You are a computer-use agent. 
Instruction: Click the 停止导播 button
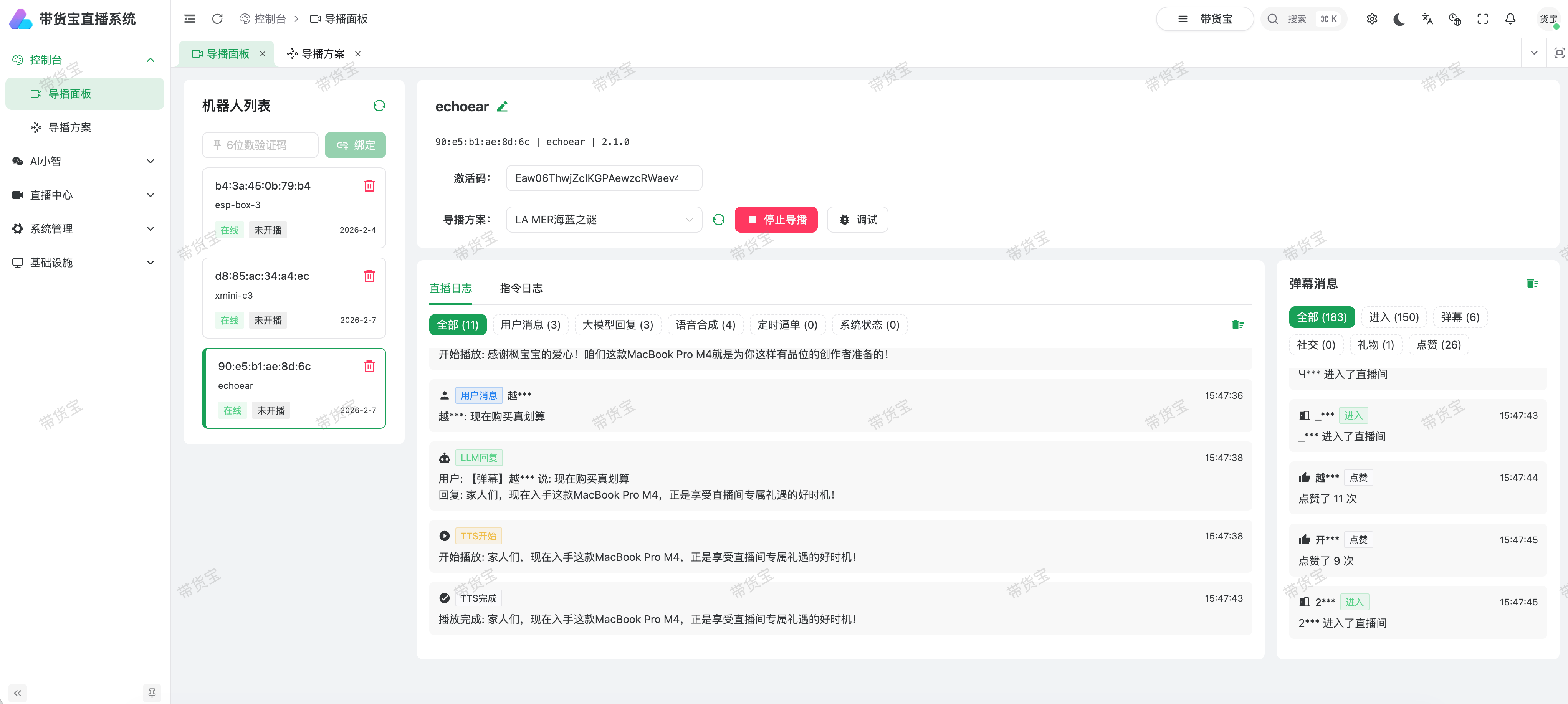pyautogui.click(x=776, y=220)
